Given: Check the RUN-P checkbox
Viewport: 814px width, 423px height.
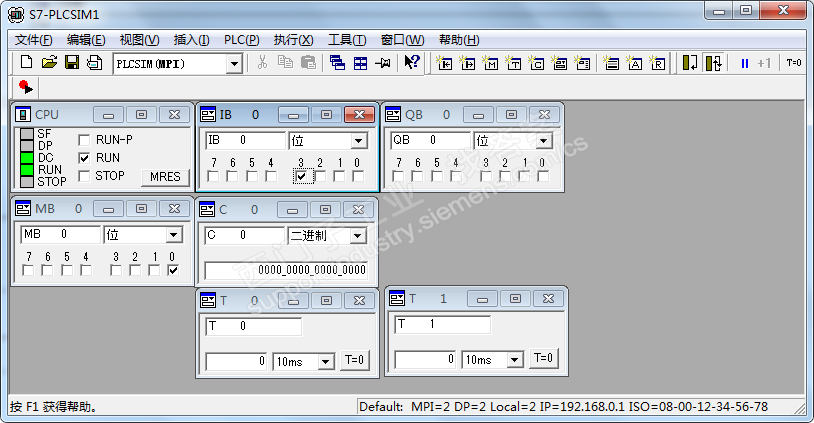Looking at the screenshot, I should coord(84,140).
